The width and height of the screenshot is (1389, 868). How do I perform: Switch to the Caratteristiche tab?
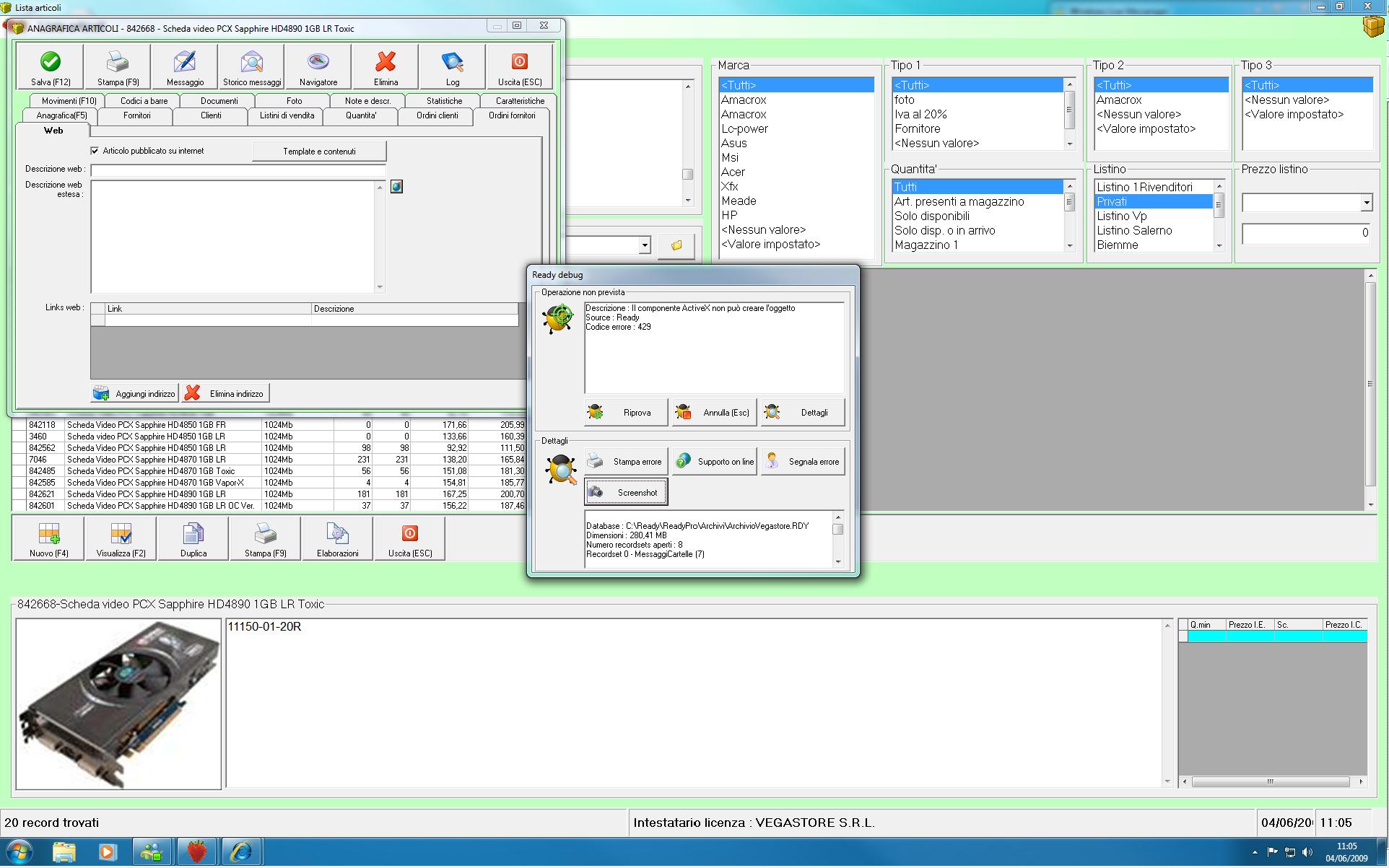520,101
